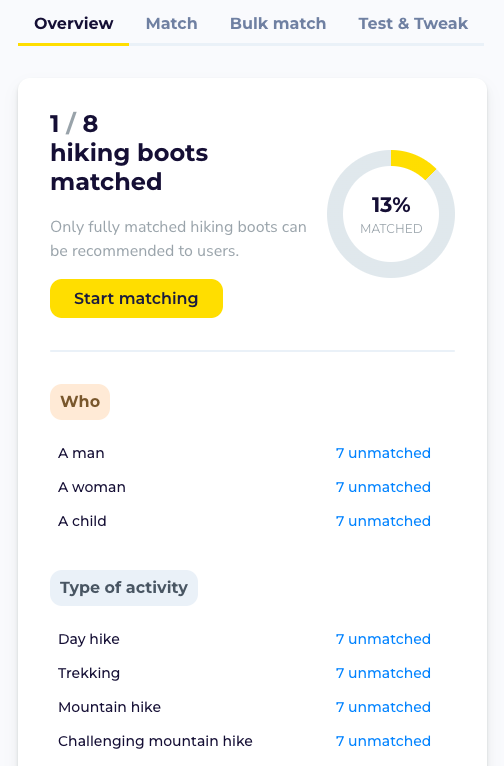Click the Who category tag
The width and height of the screenshot is (504, 766).
pyautogui.click(x=80, y=402)
